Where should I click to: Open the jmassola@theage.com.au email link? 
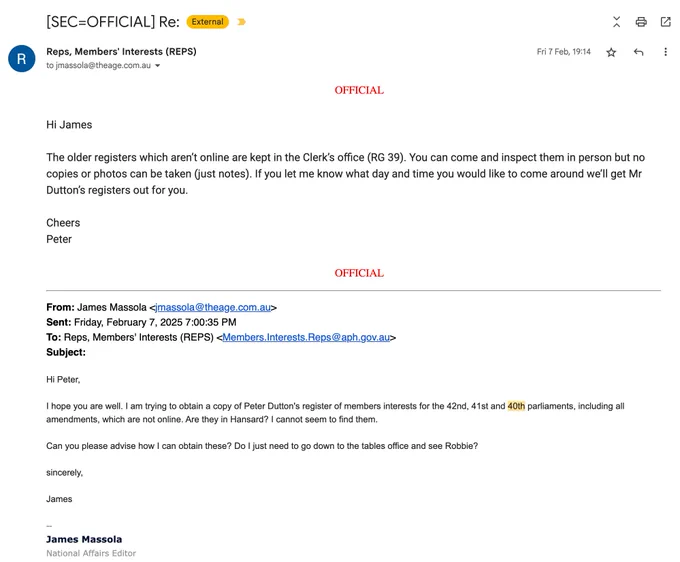[213, 307]
